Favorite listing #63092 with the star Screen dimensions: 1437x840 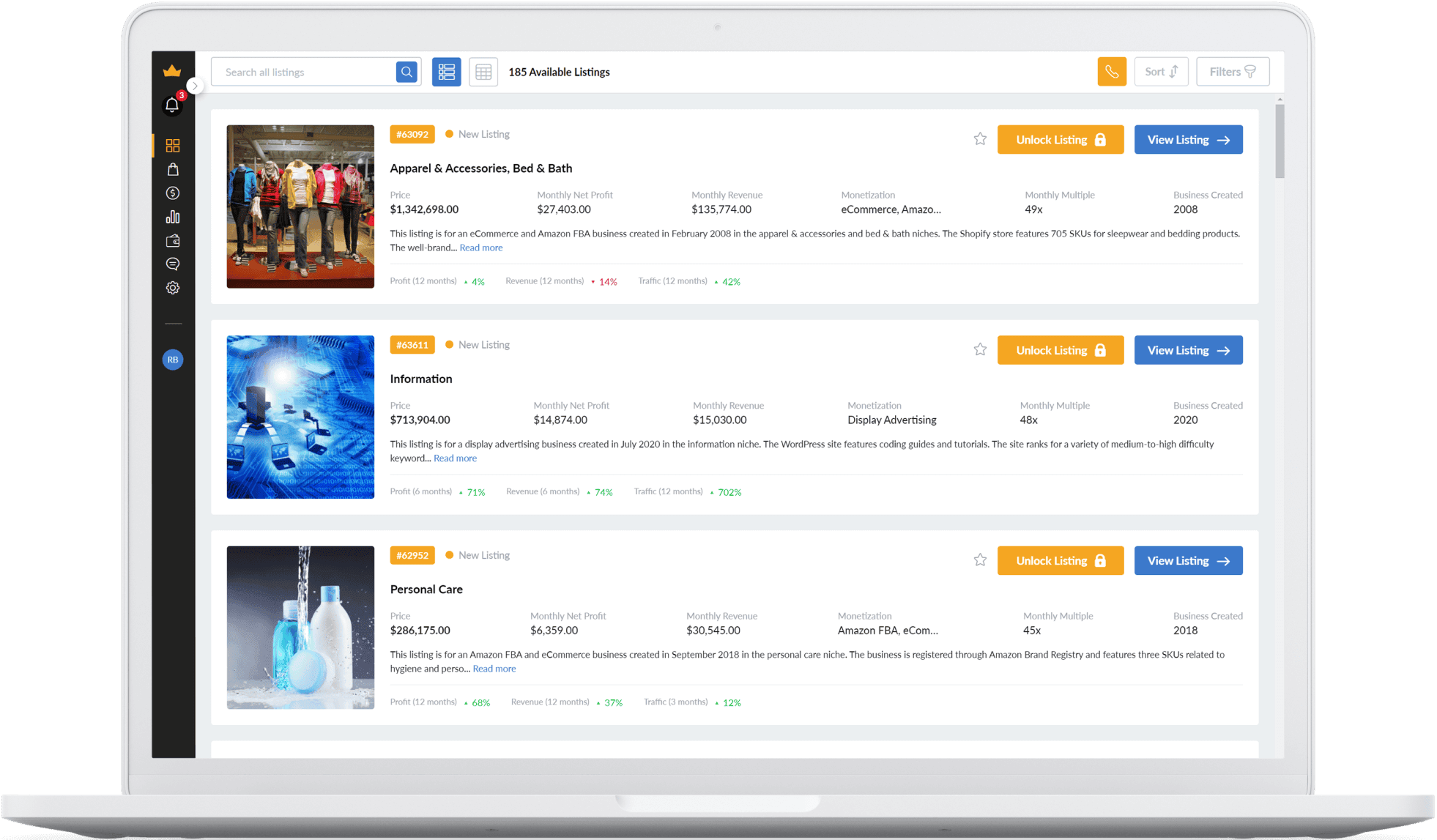(x=980, y=139)
